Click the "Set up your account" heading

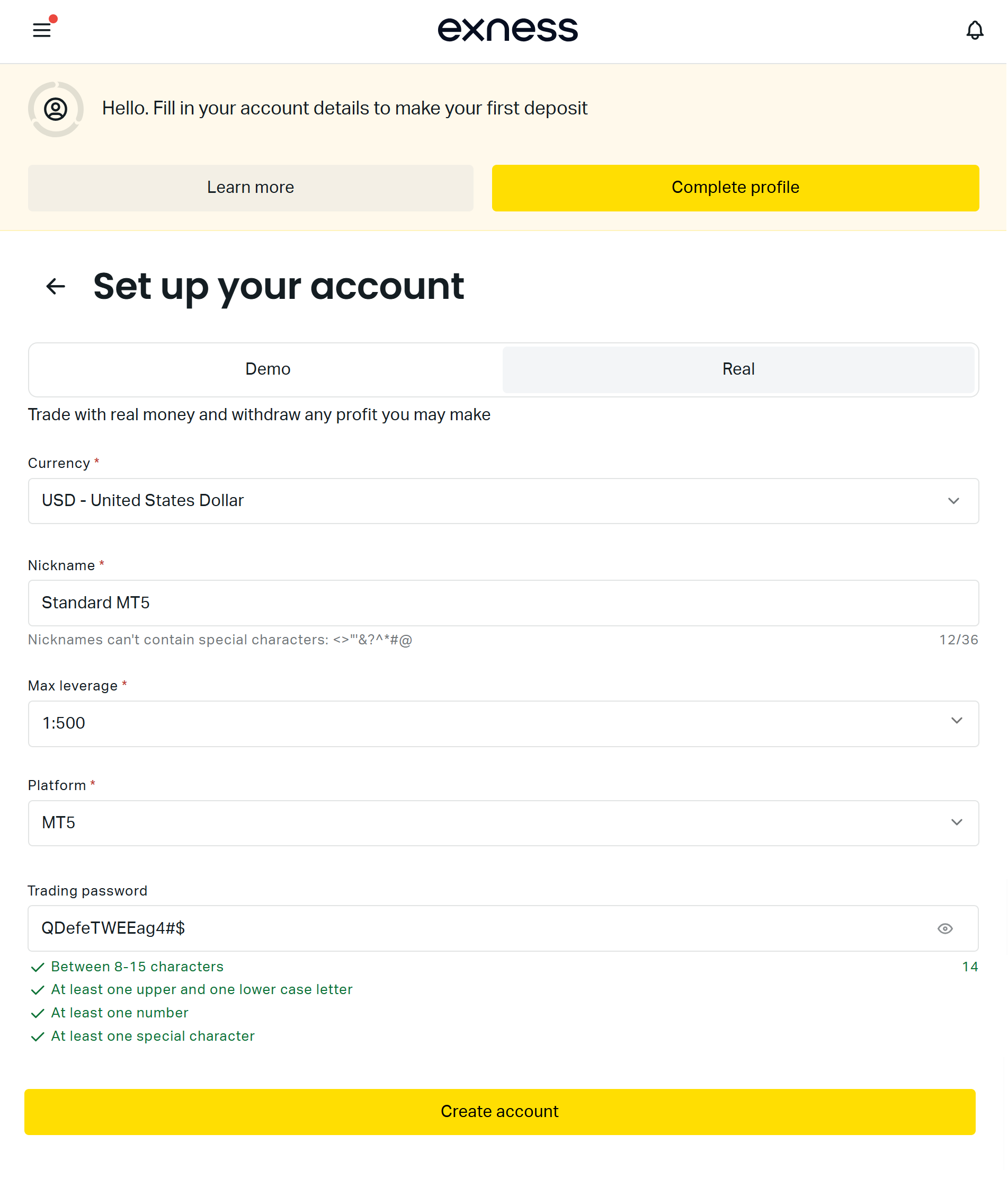[x=279, y=287]
